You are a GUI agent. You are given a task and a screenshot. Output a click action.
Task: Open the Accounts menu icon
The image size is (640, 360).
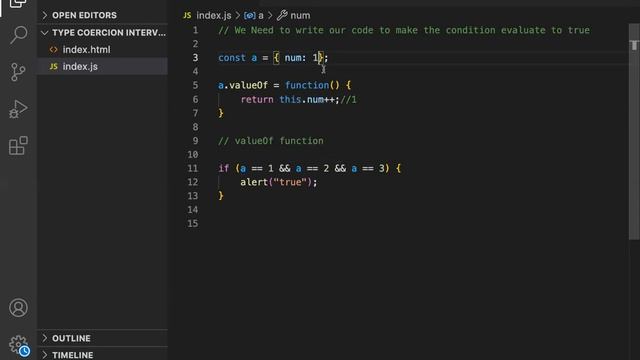pyautogui.click(x=18, y=308)
